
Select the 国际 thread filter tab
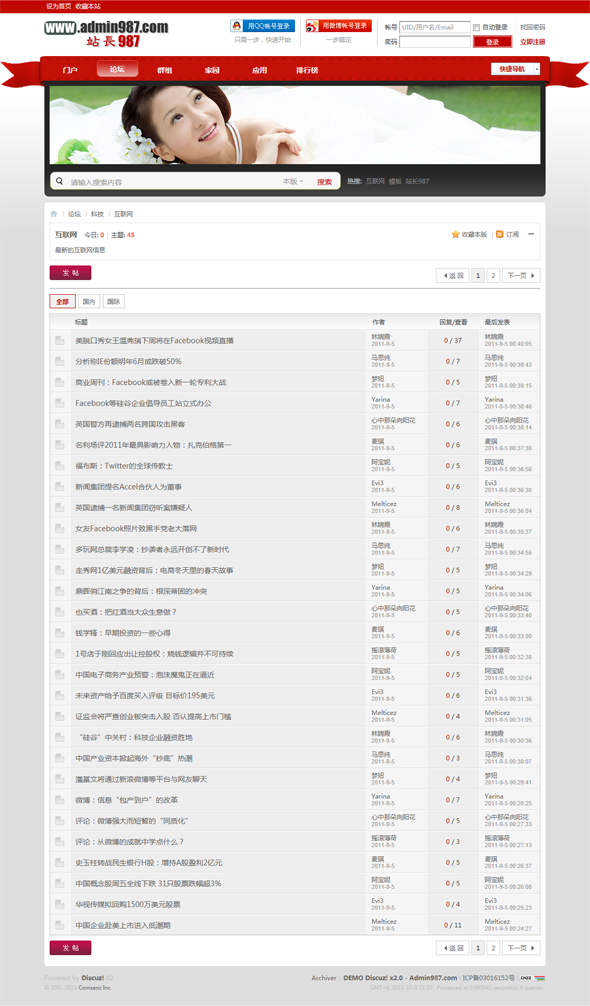[114, 302]
